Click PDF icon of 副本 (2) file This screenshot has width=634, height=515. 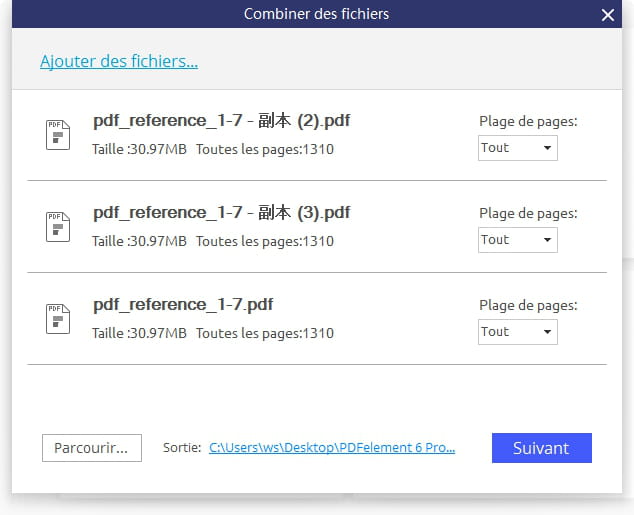58,135
